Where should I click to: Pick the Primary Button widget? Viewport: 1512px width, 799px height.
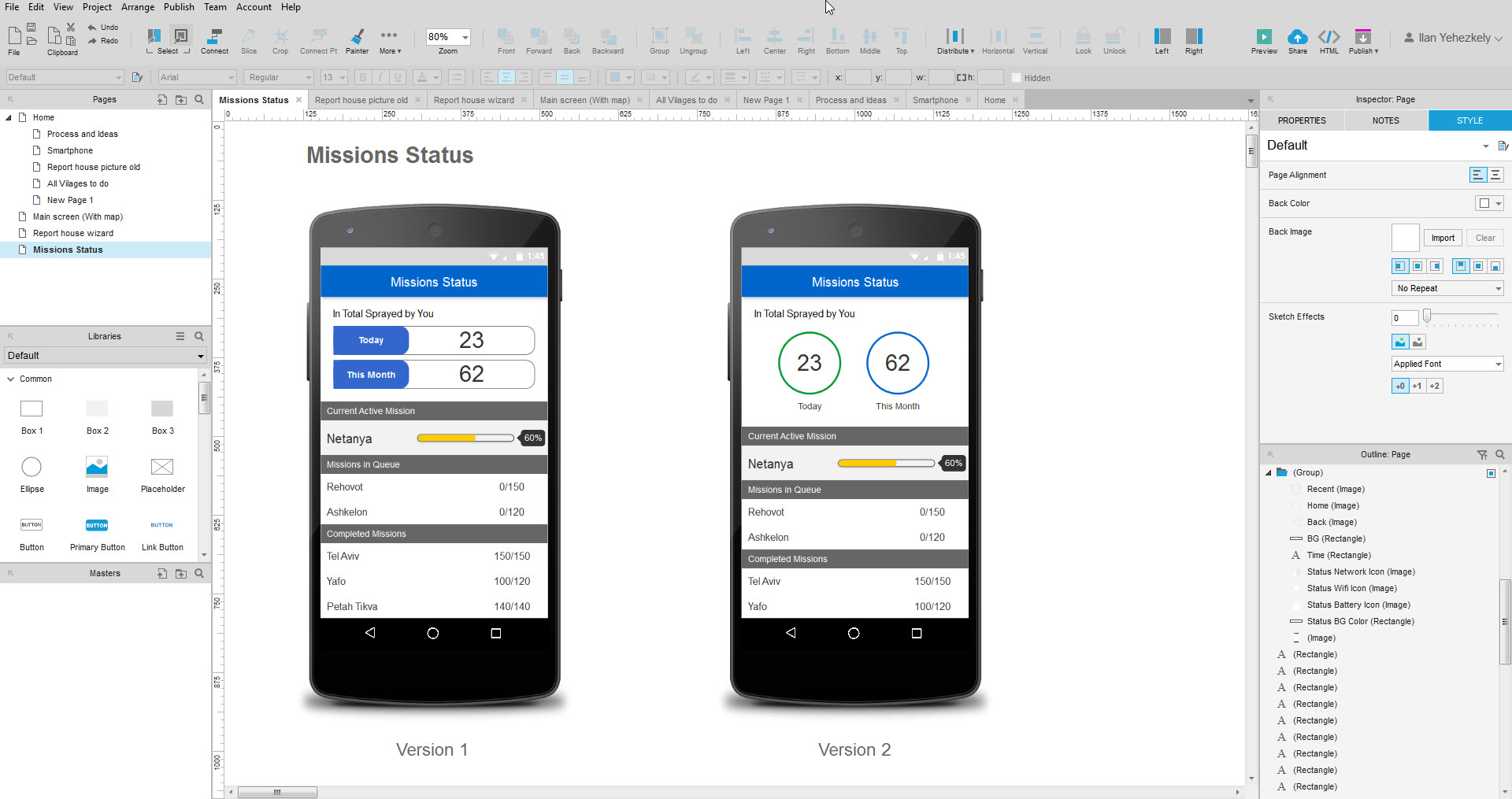97,533
